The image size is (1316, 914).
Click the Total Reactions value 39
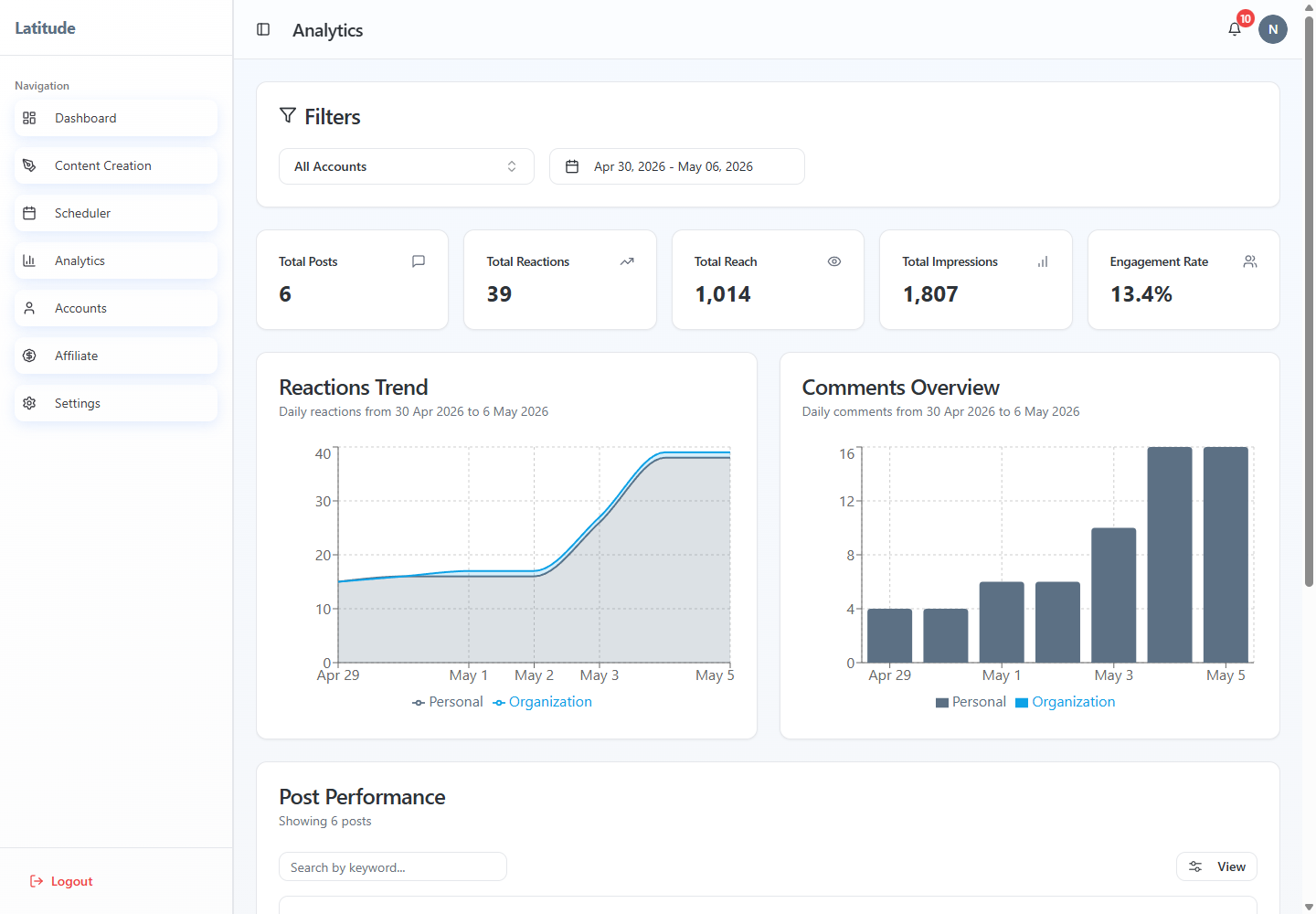coord(499,294)
